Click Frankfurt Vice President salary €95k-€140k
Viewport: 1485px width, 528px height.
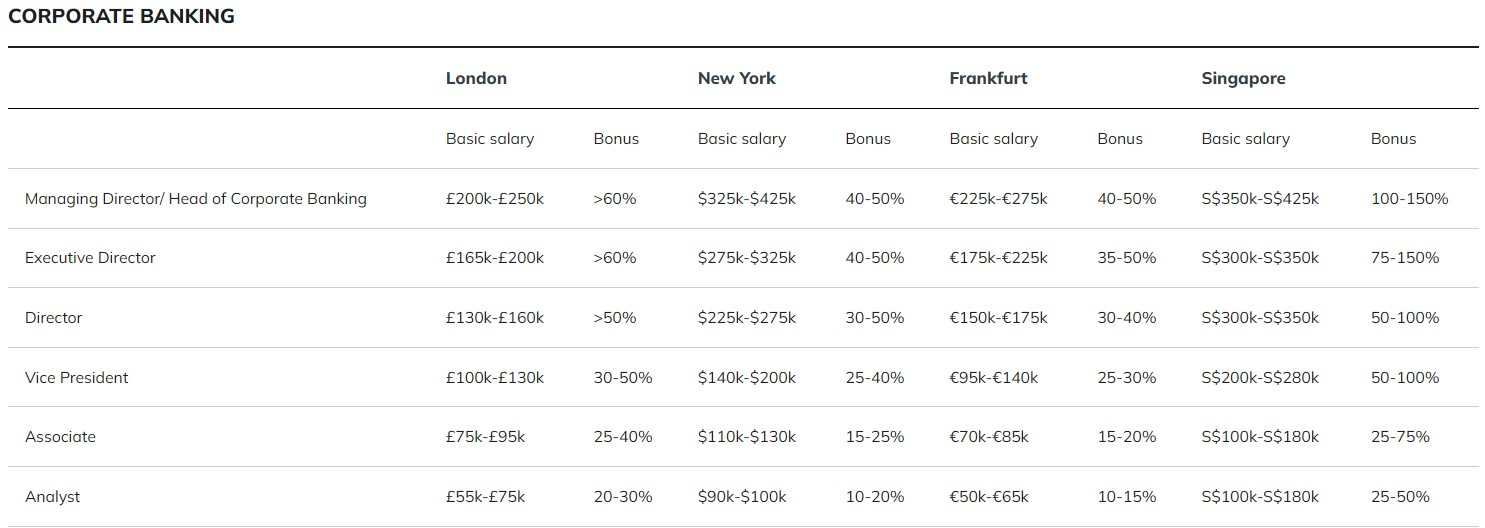click(x=994, y=377)
